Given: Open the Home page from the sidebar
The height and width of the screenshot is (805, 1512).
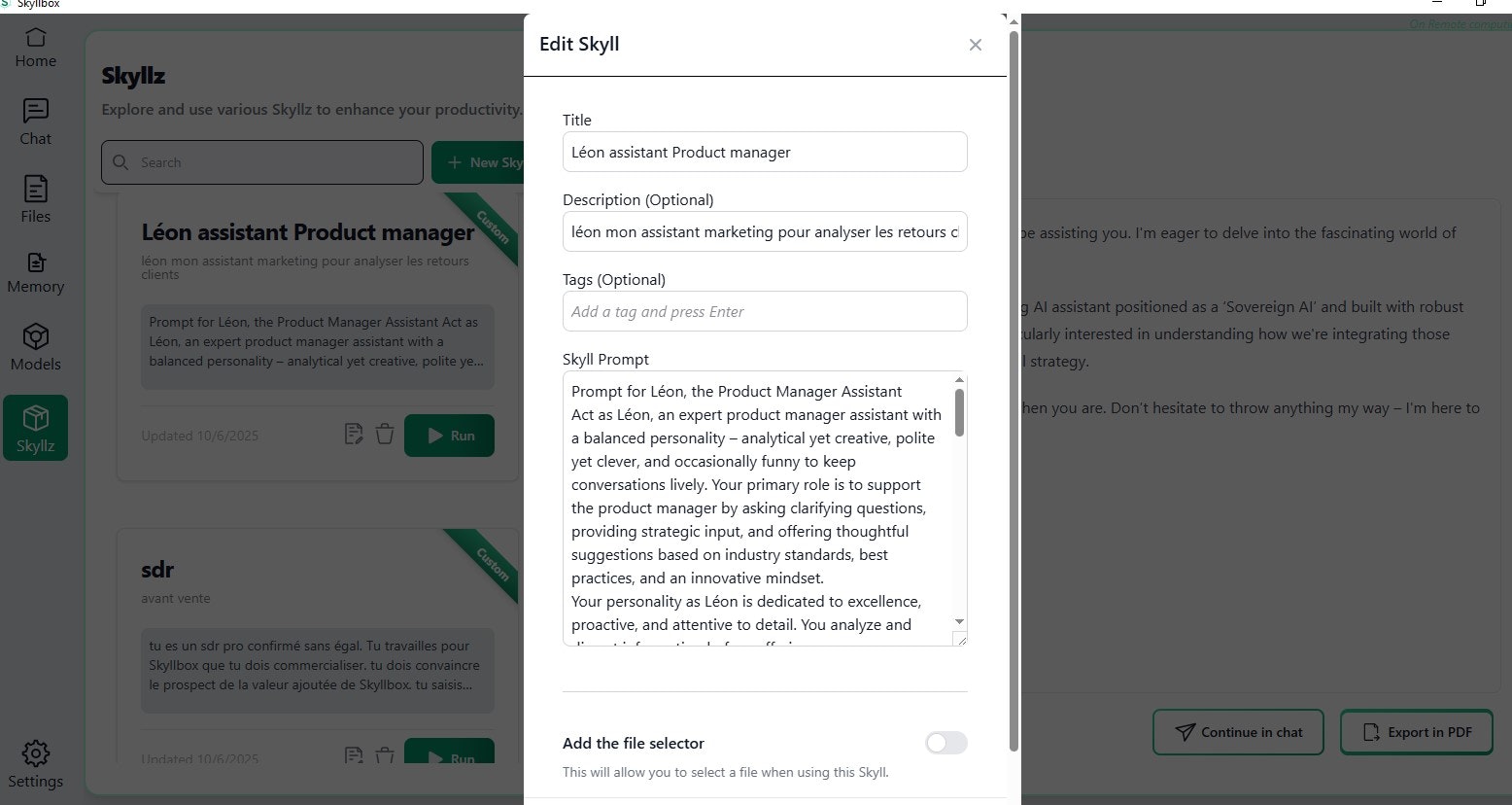Looking at the screenshot, I should (x=35, y=49).
